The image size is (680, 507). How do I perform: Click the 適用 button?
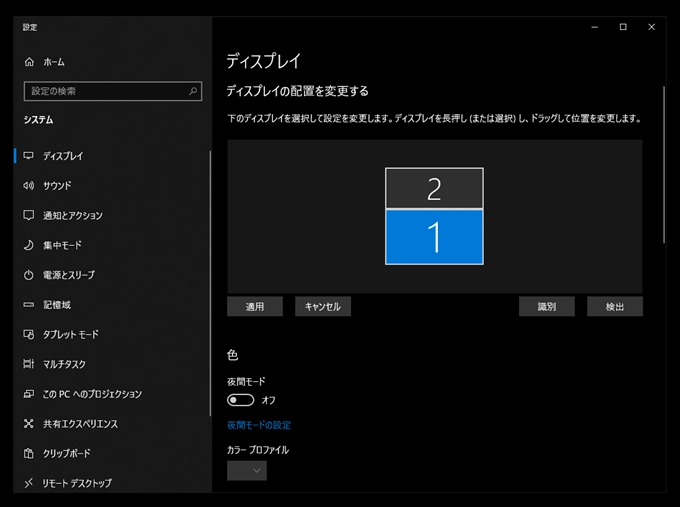(x=255, y=307)
